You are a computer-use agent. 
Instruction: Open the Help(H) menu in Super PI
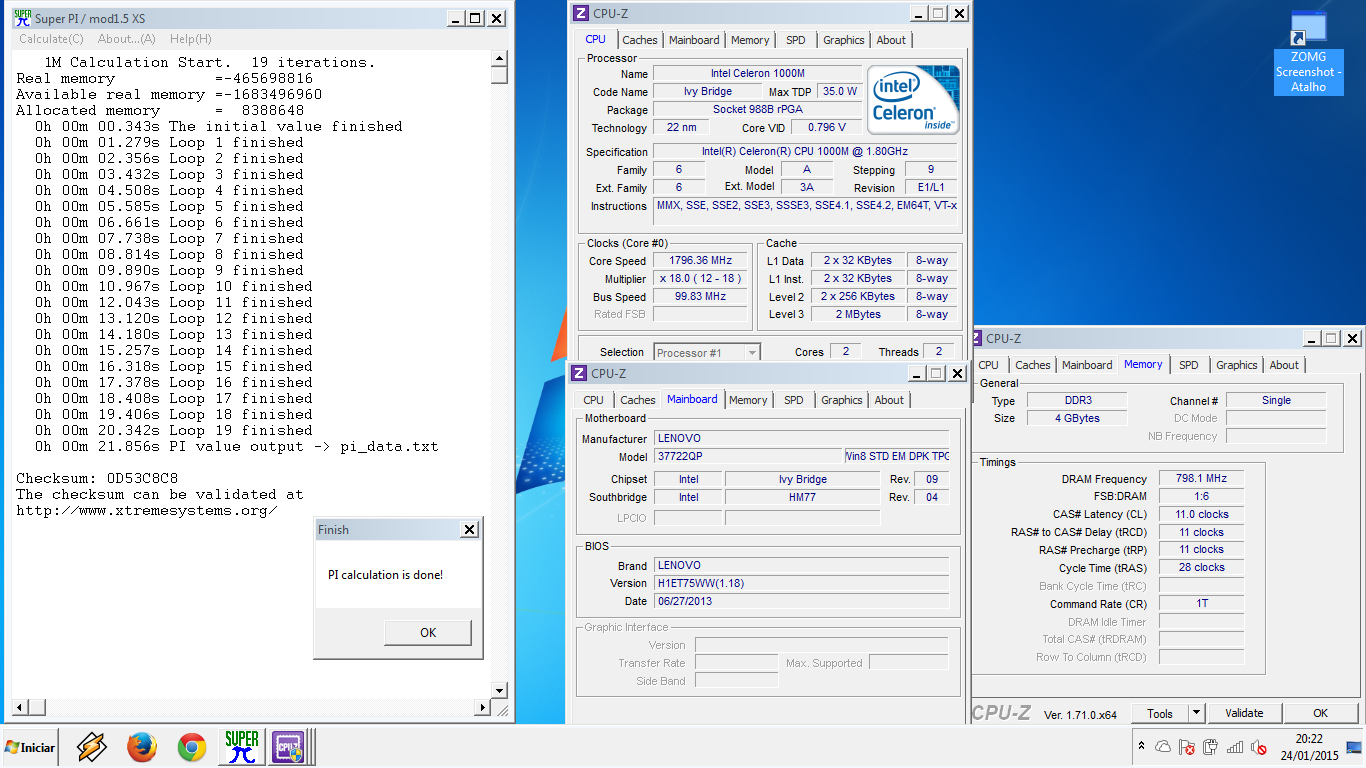click(x=190, y=39)
